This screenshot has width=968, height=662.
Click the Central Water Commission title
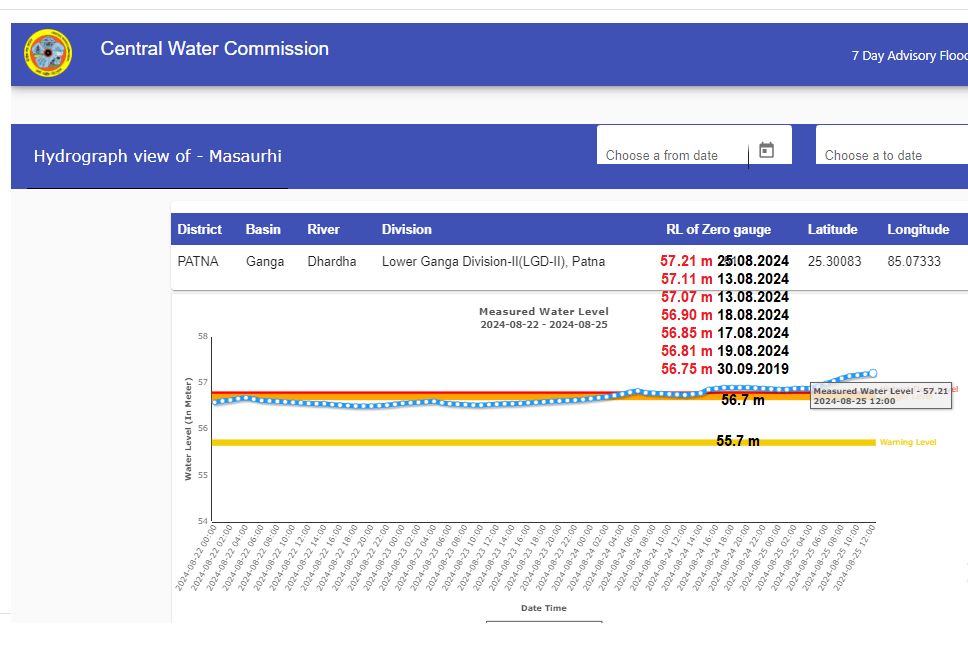214,49
